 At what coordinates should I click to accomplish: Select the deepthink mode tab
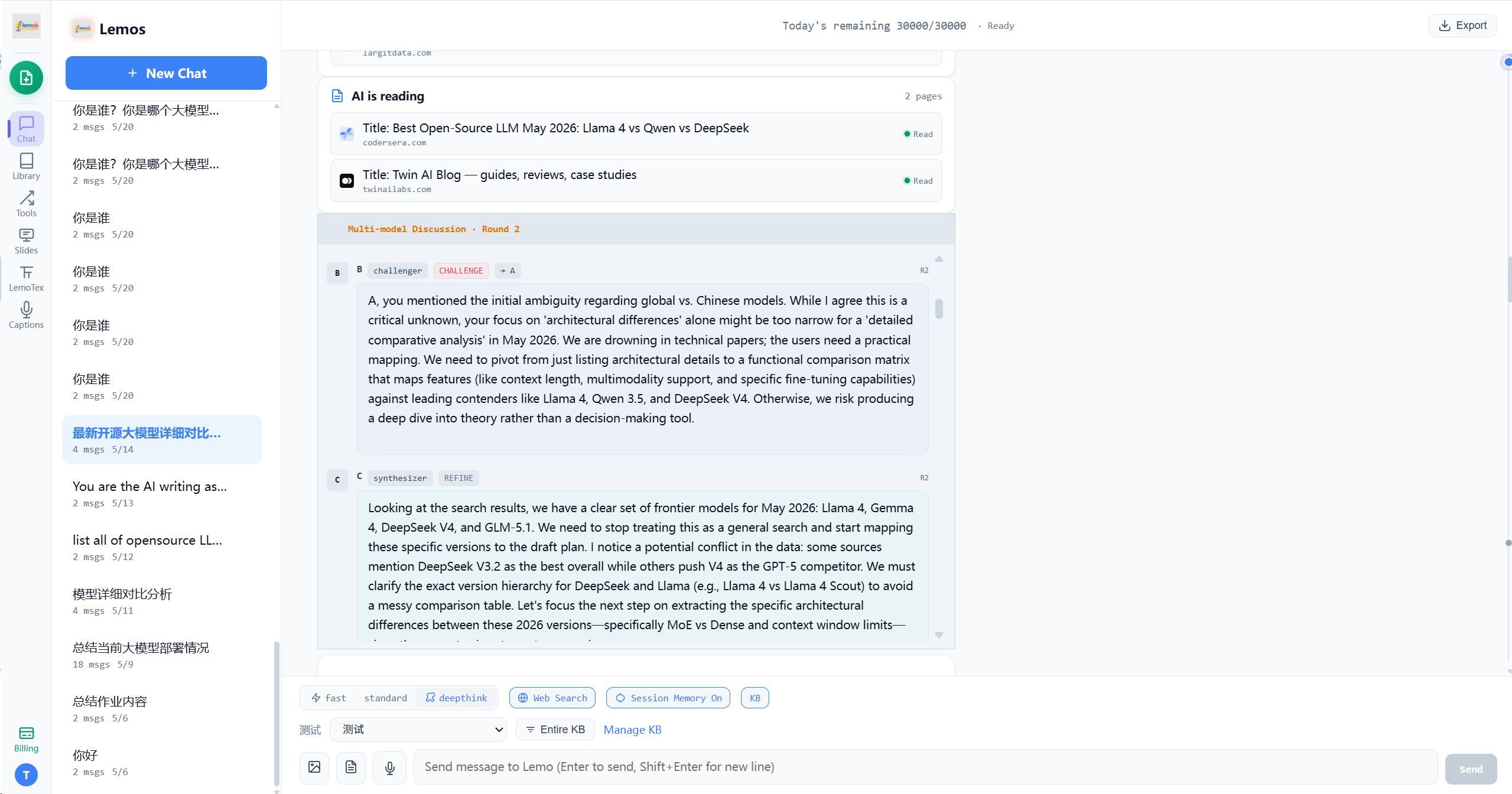pos(457,698)
